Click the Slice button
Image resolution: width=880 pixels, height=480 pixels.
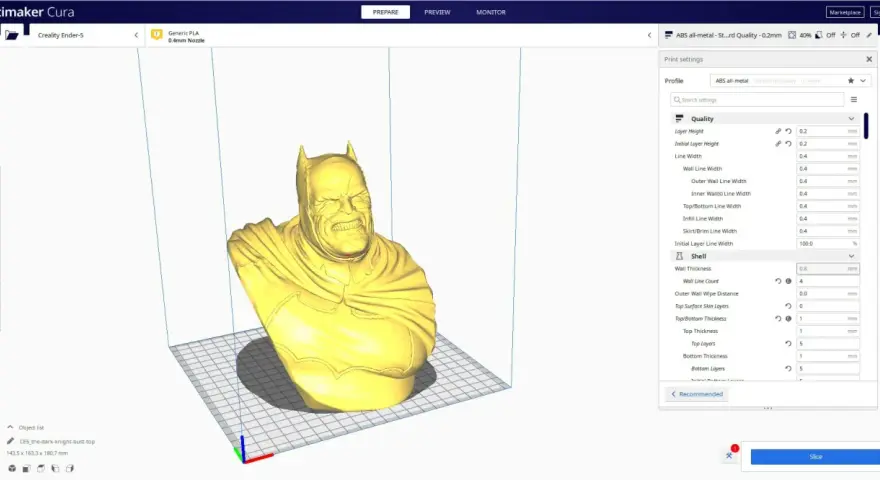[x=815, y=457]
